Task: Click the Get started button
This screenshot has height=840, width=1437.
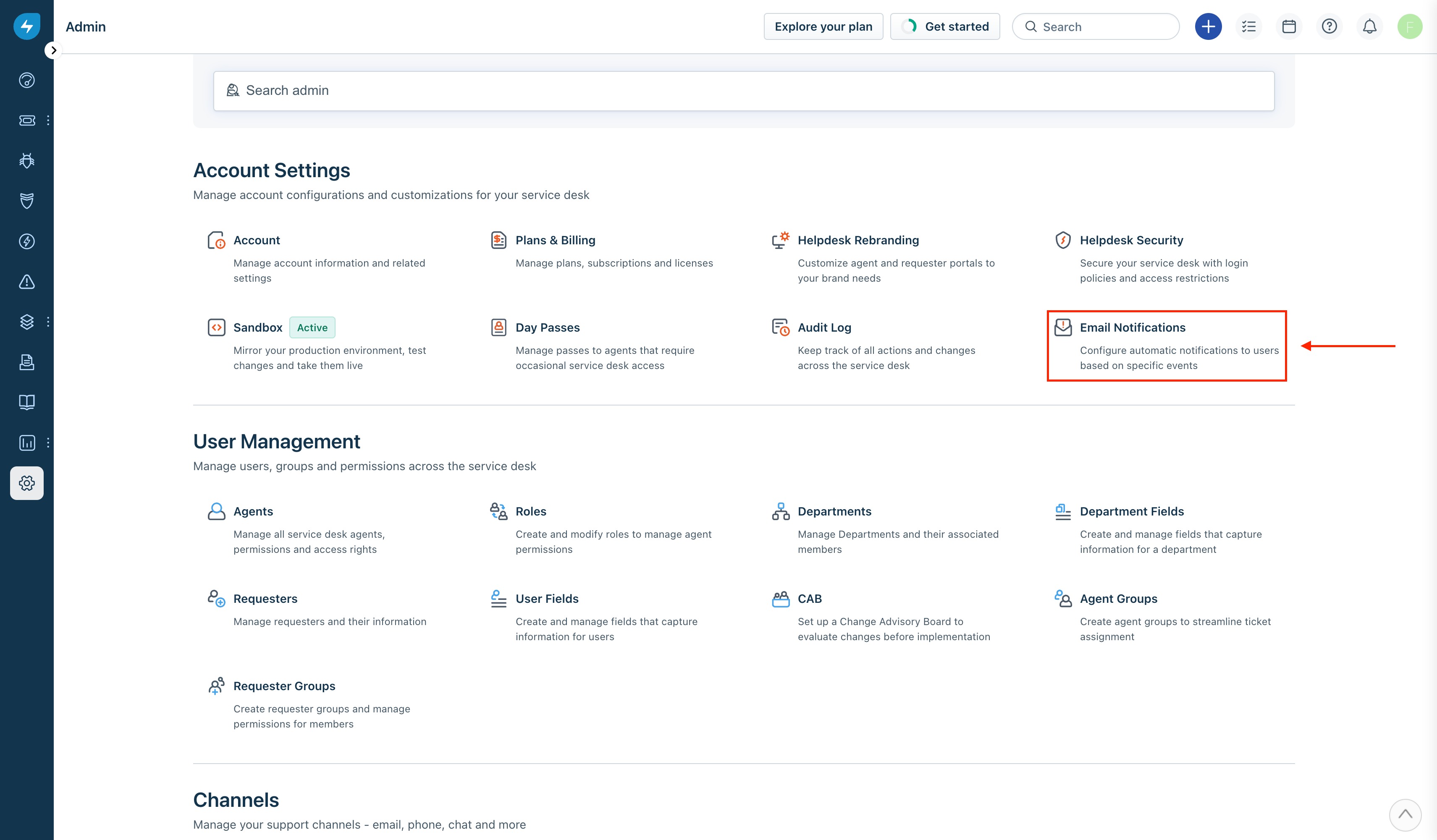Action: coord(944,26)
